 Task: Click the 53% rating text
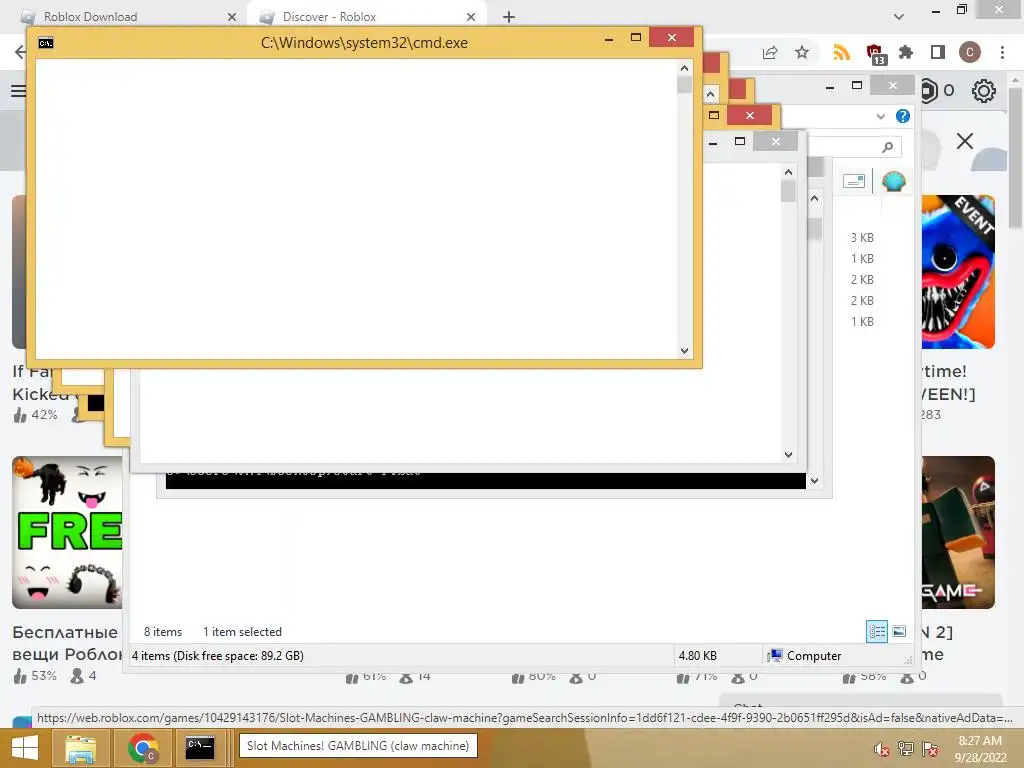pyautogui.click(x=44, y=675)
